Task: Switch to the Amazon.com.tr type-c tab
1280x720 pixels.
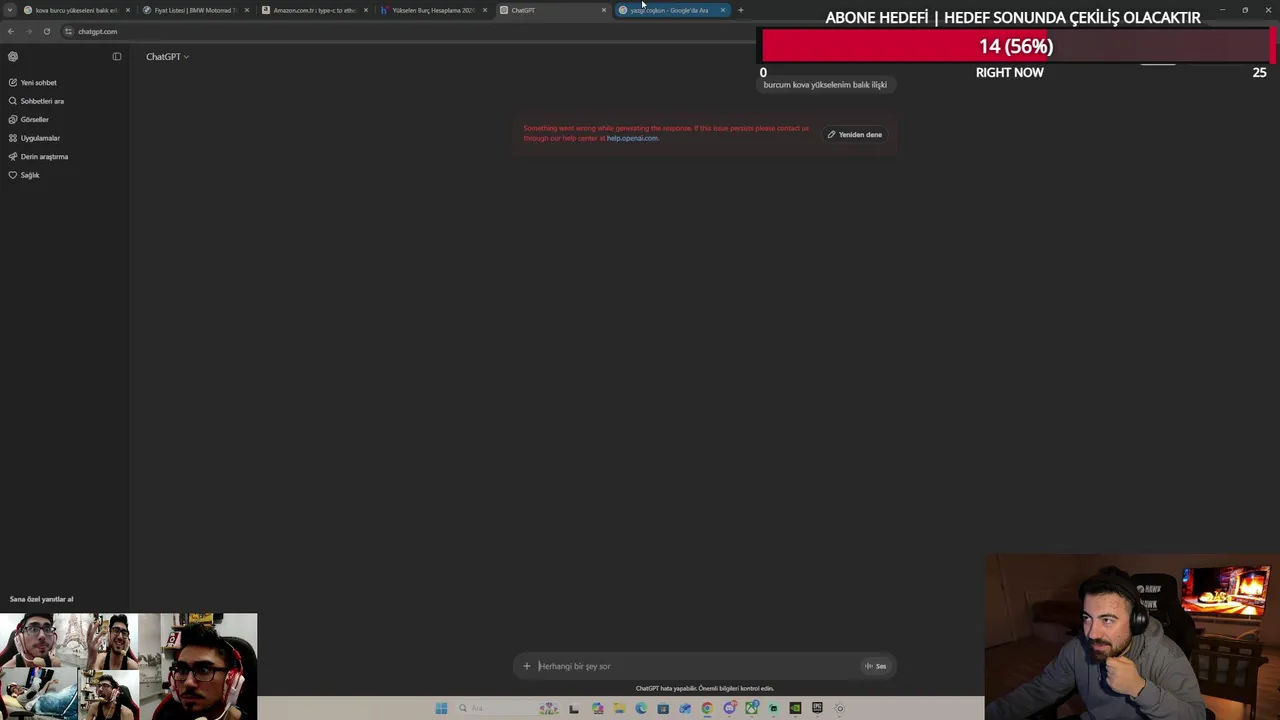Action: tap(314, 10)
